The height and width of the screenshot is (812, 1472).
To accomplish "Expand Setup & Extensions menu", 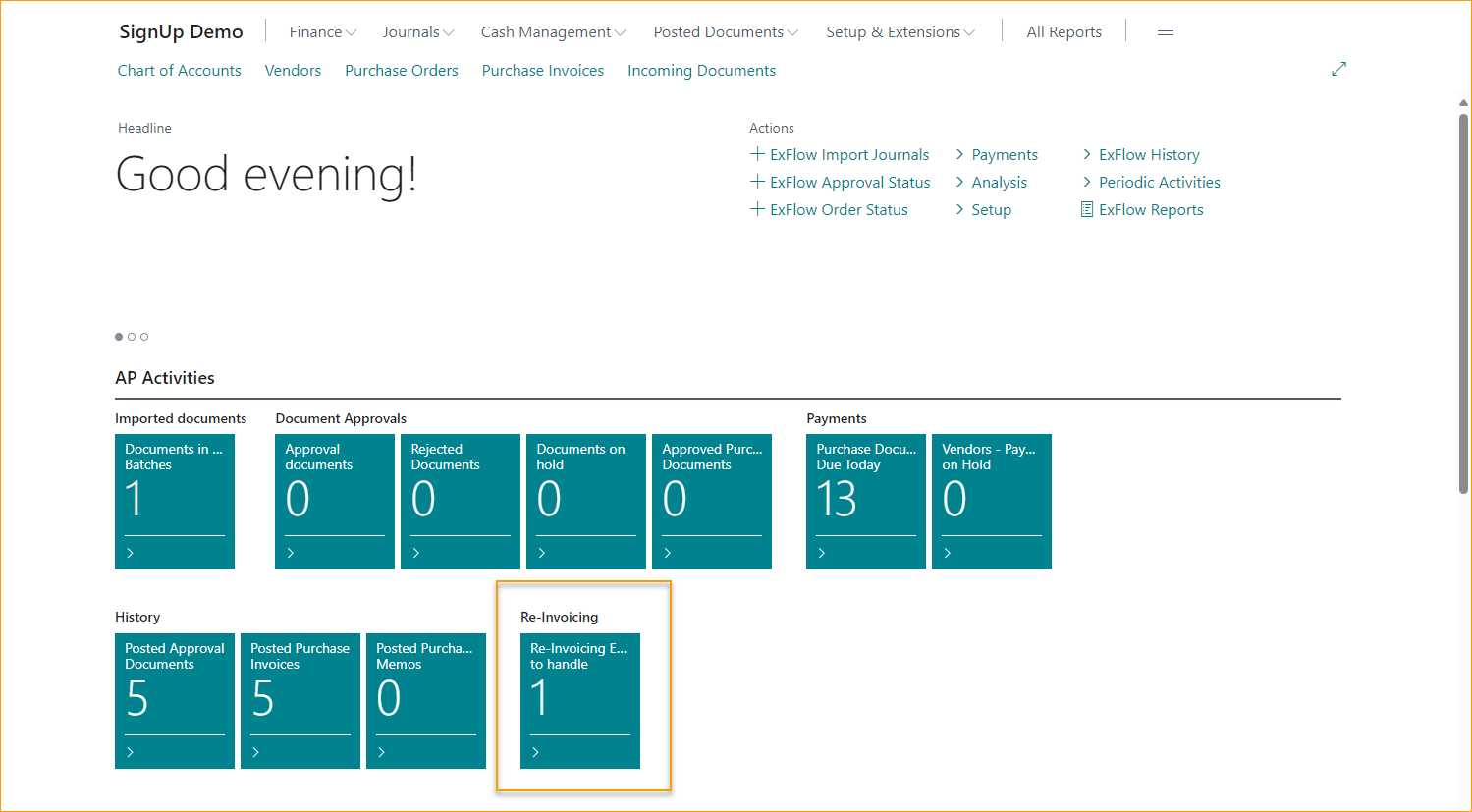I will [x=900, y=32].
